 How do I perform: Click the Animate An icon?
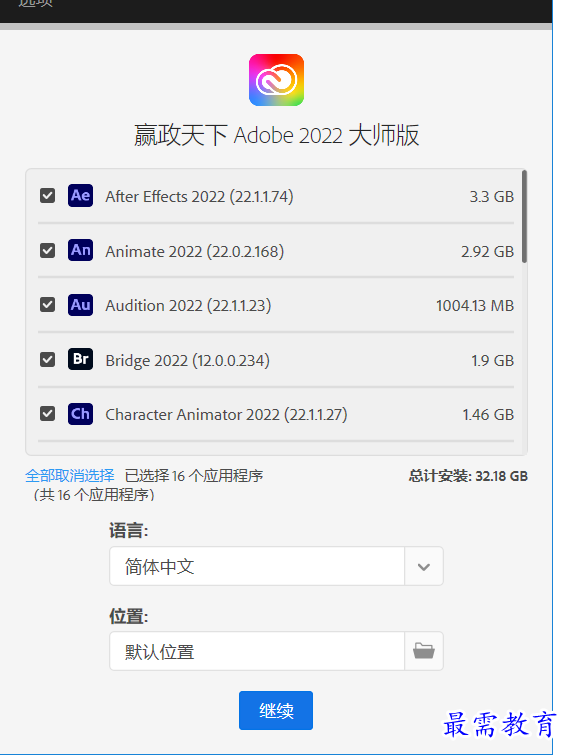pos(81,250)
